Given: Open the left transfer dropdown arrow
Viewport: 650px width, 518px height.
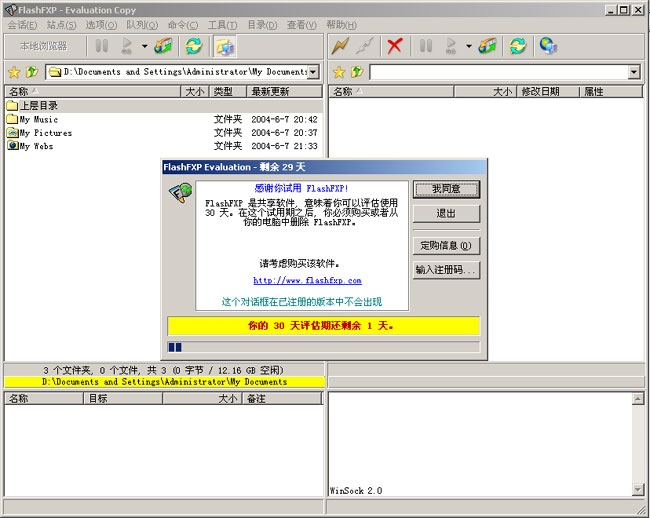Looking at the screenshot, I should 145,46.
